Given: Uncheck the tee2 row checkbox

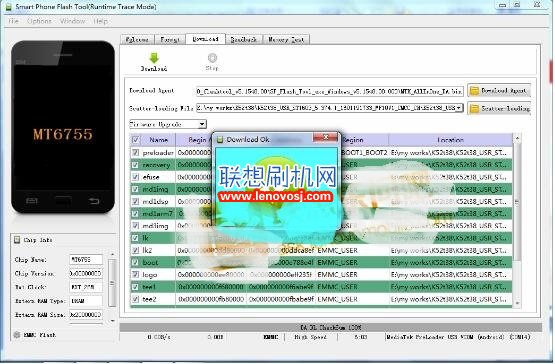Looking at the screenshot, I should point(135,299).
